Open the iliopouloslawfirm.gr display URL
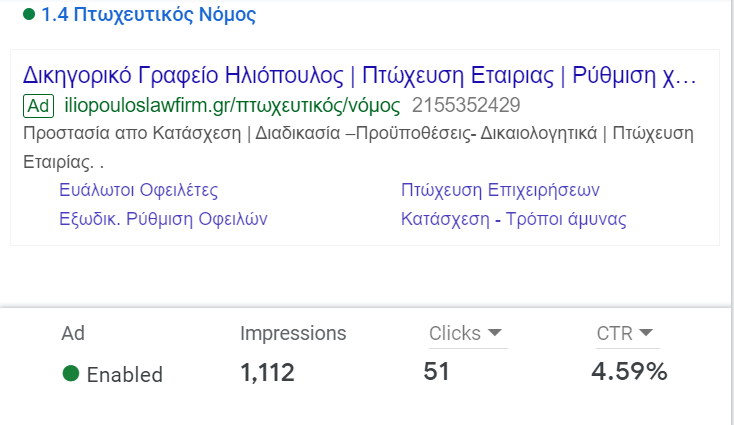Viewport: 734px width, 425px height. tap(232, 106)
